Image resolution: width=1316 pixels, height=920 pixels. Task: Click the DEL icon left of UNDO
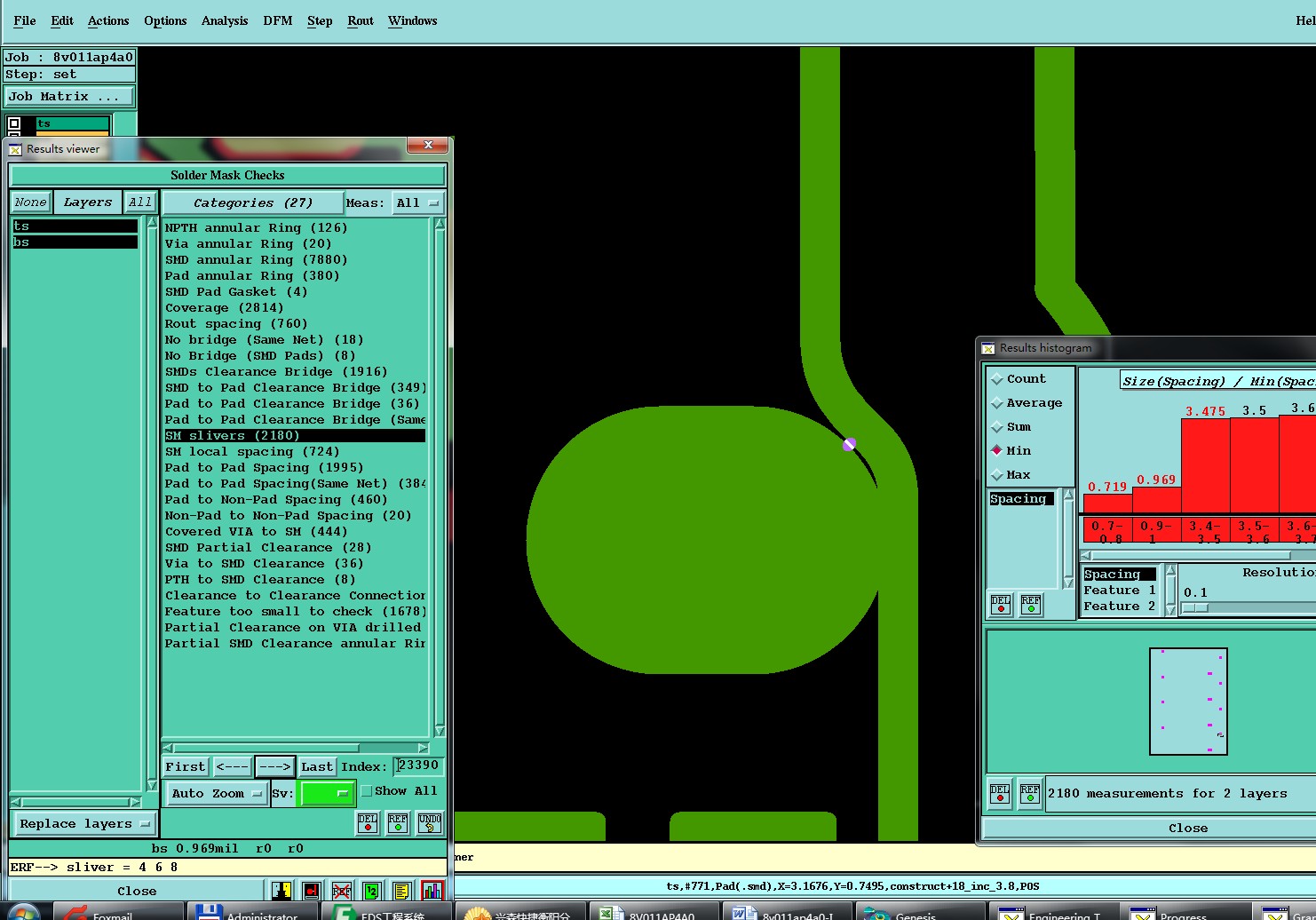pos(368,823)
